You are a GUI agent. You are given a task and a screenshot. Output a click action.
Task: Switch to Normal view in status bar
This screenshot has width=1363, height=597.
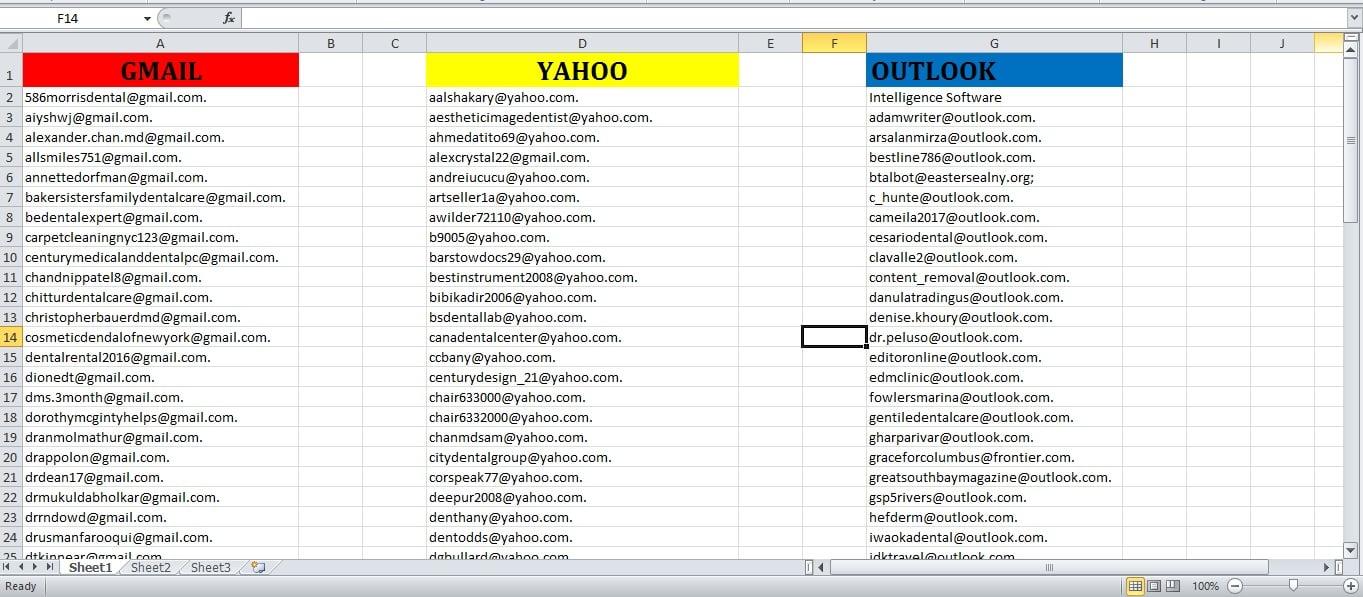pos(1137,586)
